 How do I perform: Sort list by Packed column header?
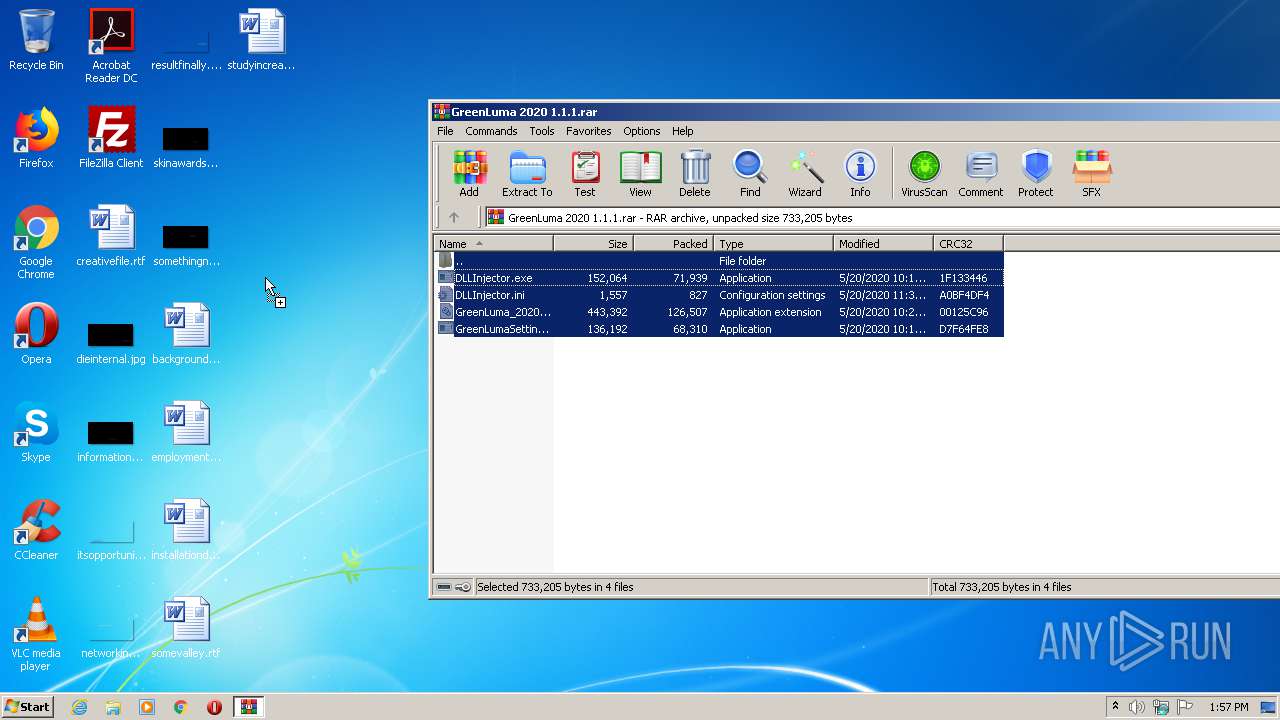click(673, 243)
